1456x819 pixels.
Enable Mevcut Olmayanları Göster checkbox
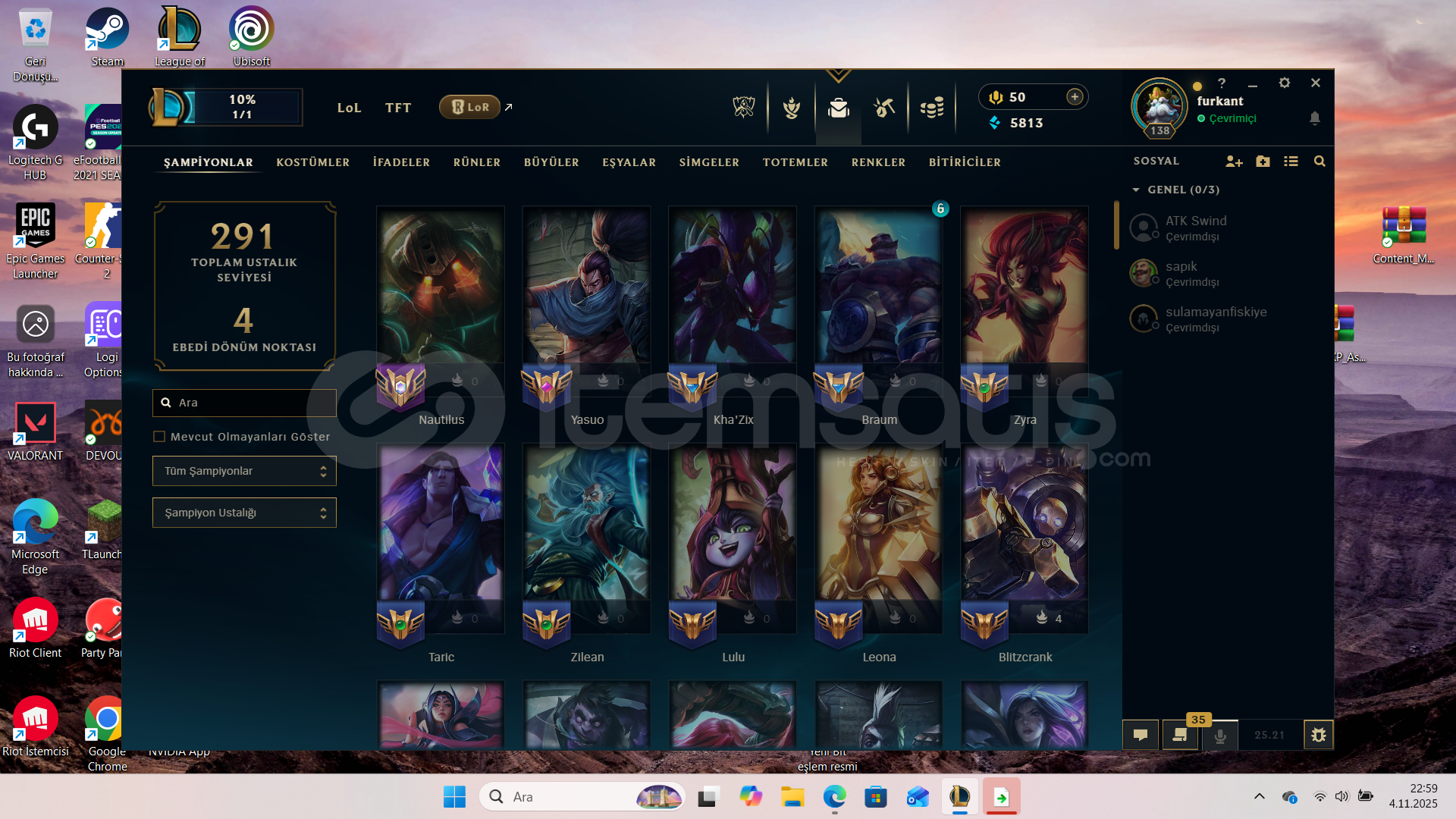click(159, 437)
